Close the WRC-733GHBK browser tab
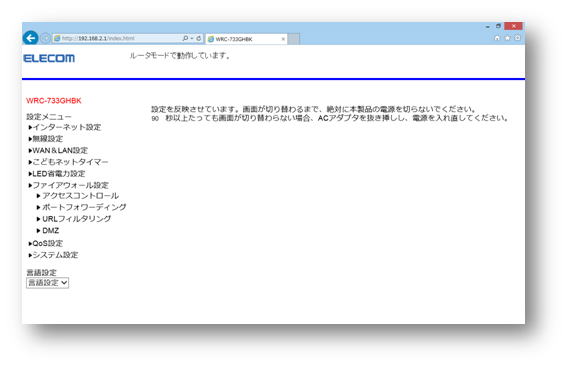 click(x=283, y=39)
